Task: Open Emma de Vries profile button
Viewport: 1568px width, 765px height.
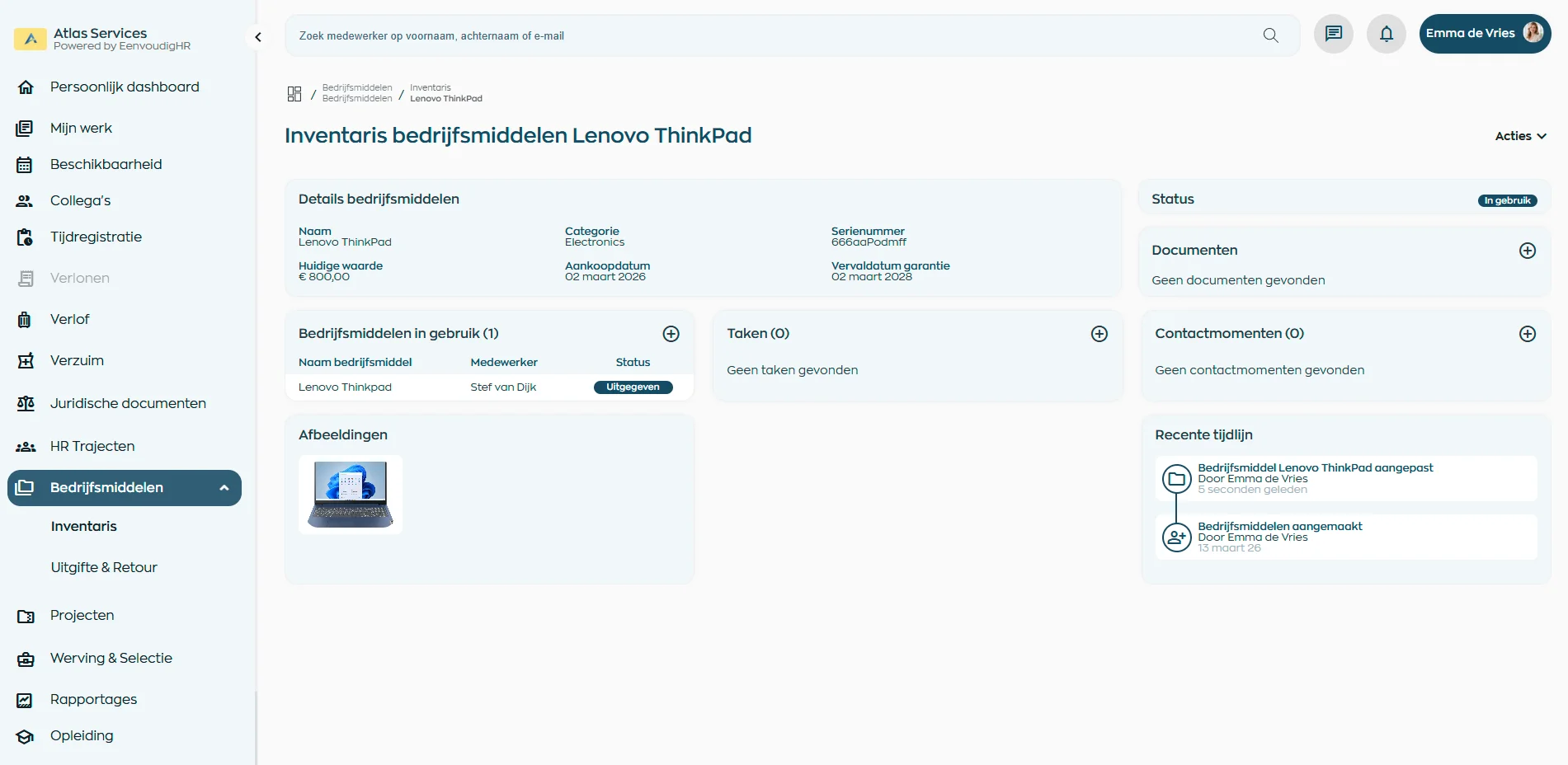Action: pyautogui.click(x=1484, y=34)
